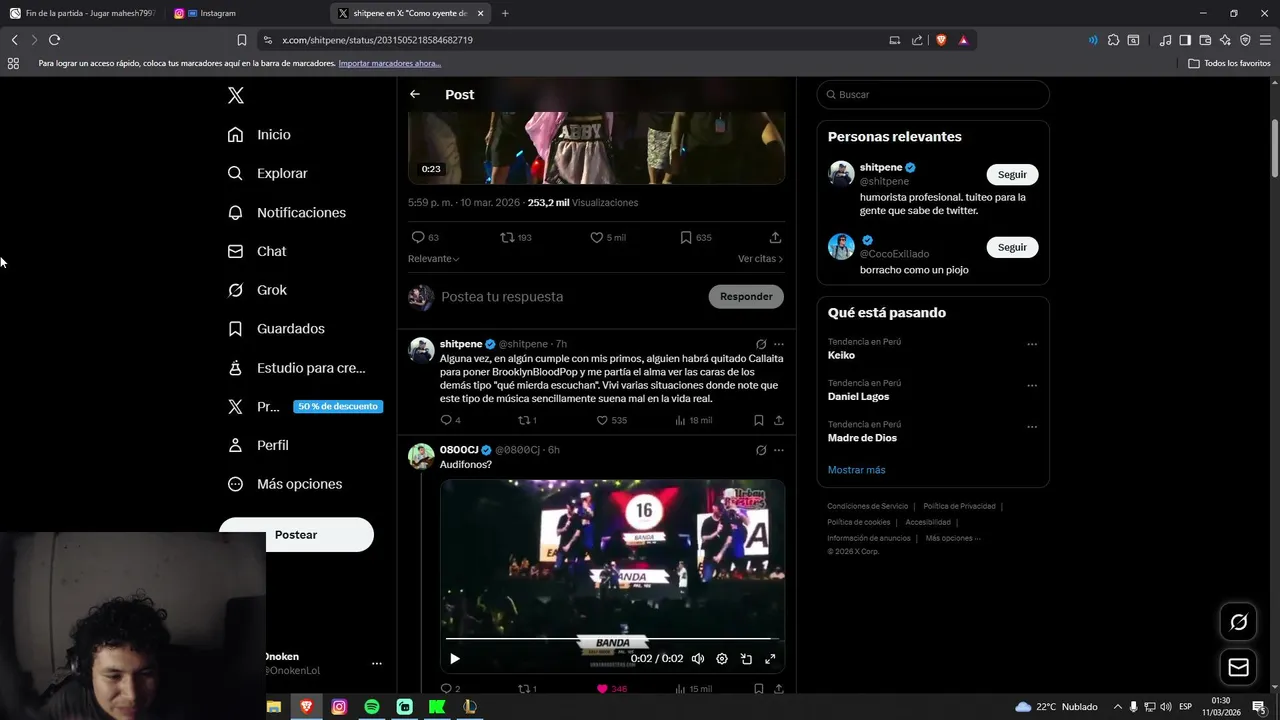Open Notificaciones in the sidebar
Viewport: 1280px width, 720px height.
coord(286,212)
